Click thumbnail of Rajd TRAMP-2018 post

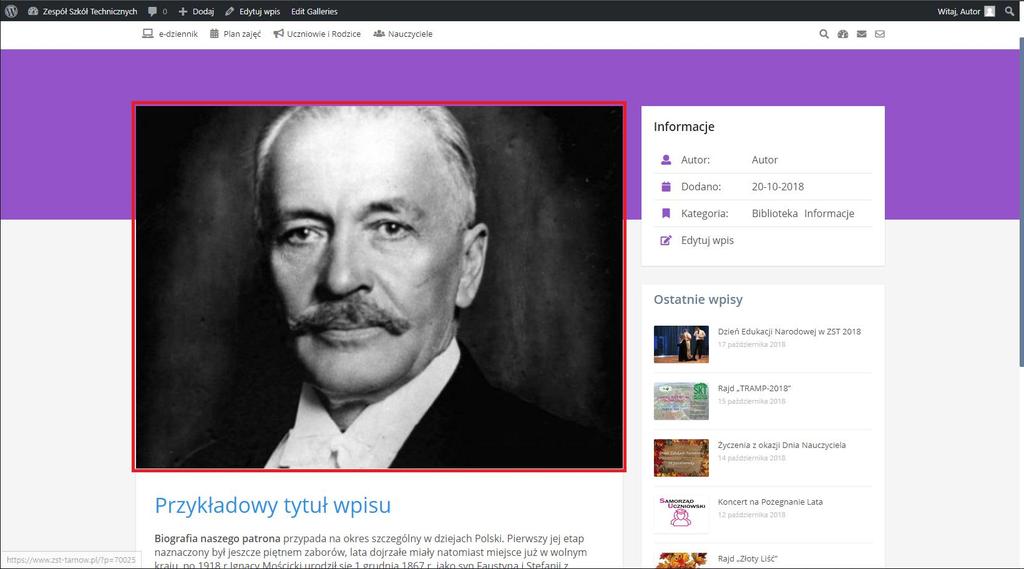680,401
